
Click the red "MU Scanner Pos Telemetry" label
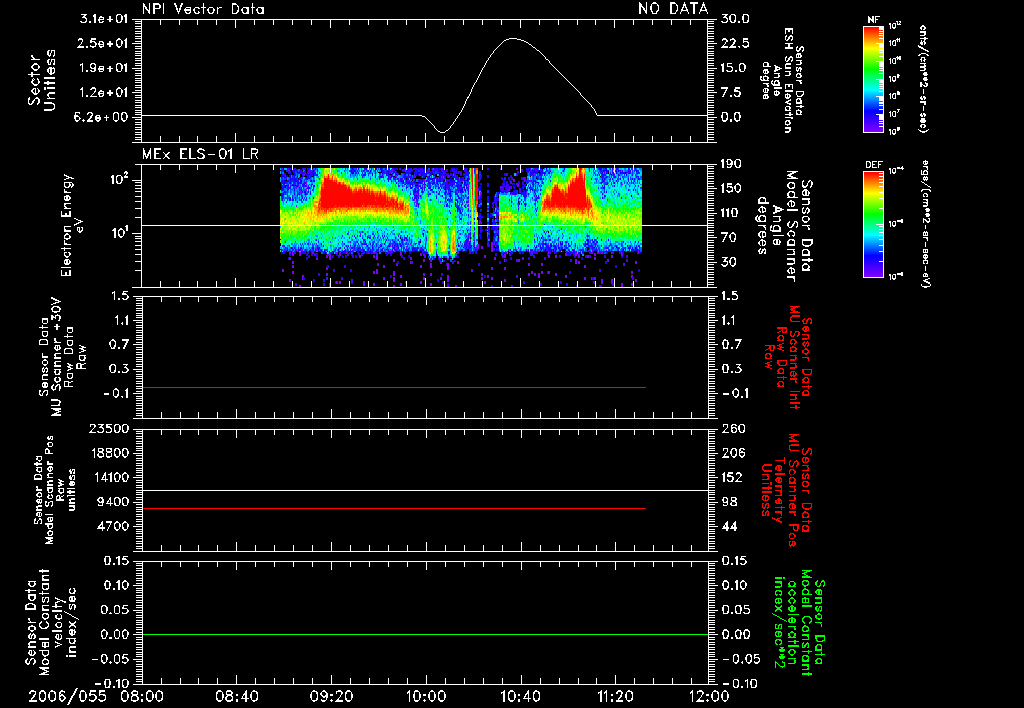pos(786,490)
